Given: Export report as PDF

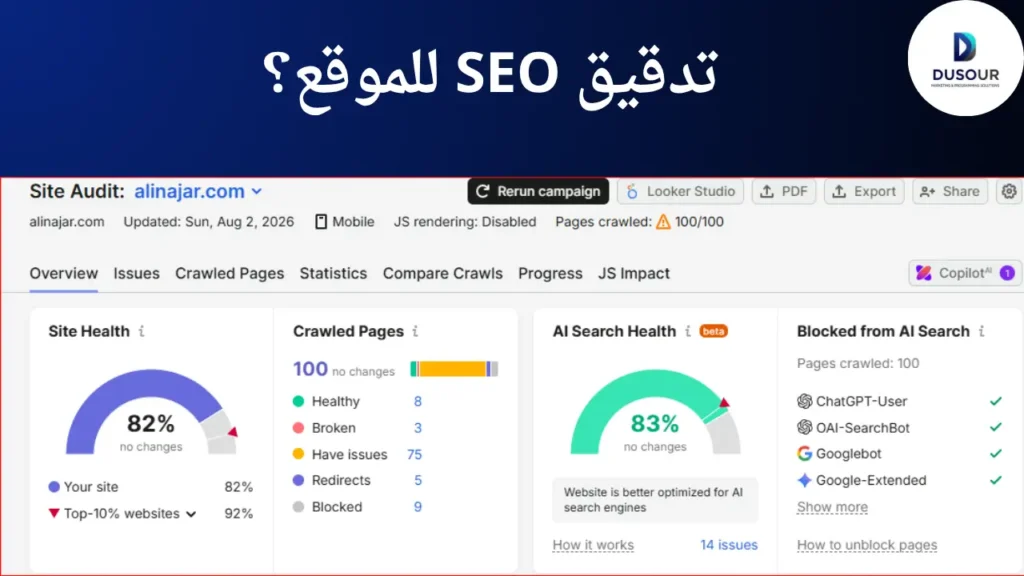Looking at the screenshot, I should [x=784, y=191].
